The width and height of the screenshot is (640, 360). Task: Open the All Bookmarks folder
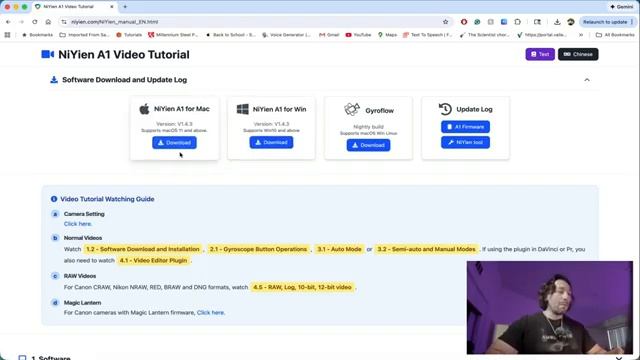(x=615, y=35)
